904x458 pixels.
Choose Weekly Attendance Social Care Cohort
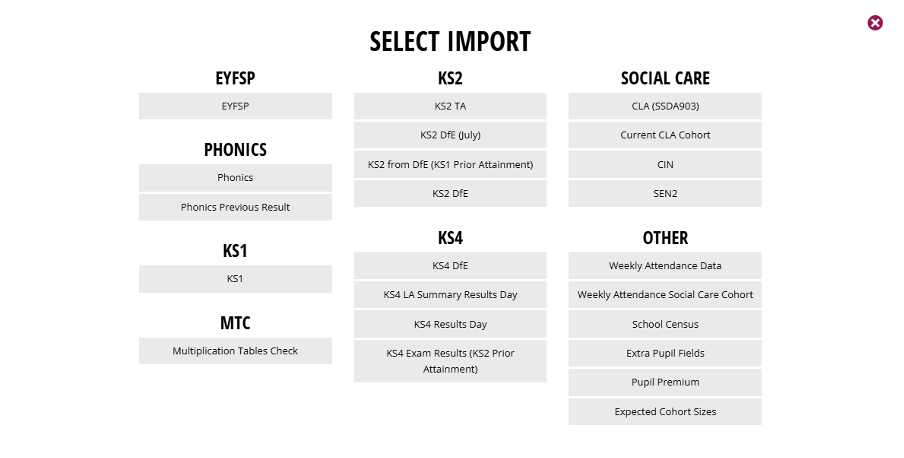pos(665,295)
